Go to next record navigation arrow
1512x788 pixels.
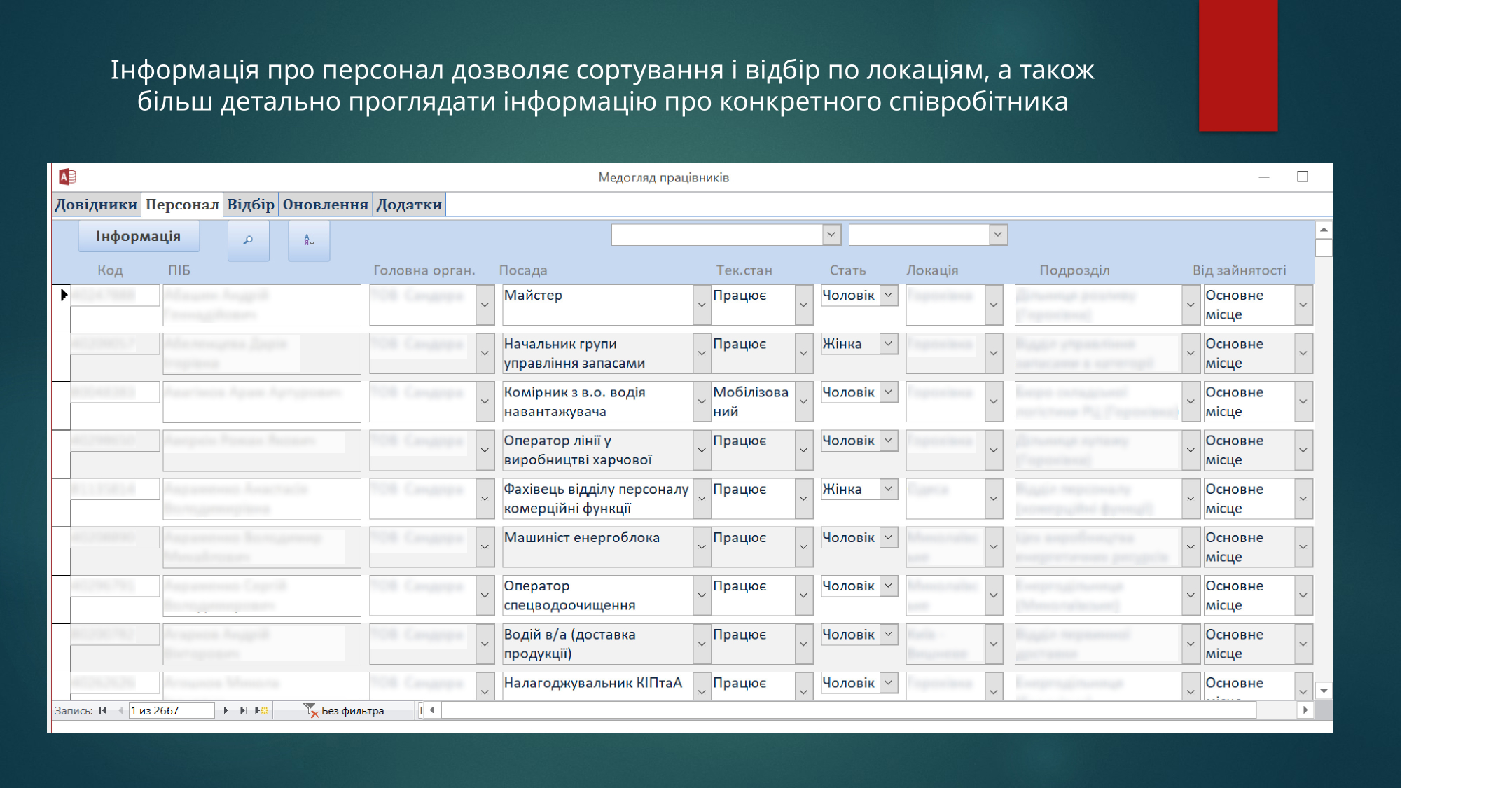click(226, 710)
